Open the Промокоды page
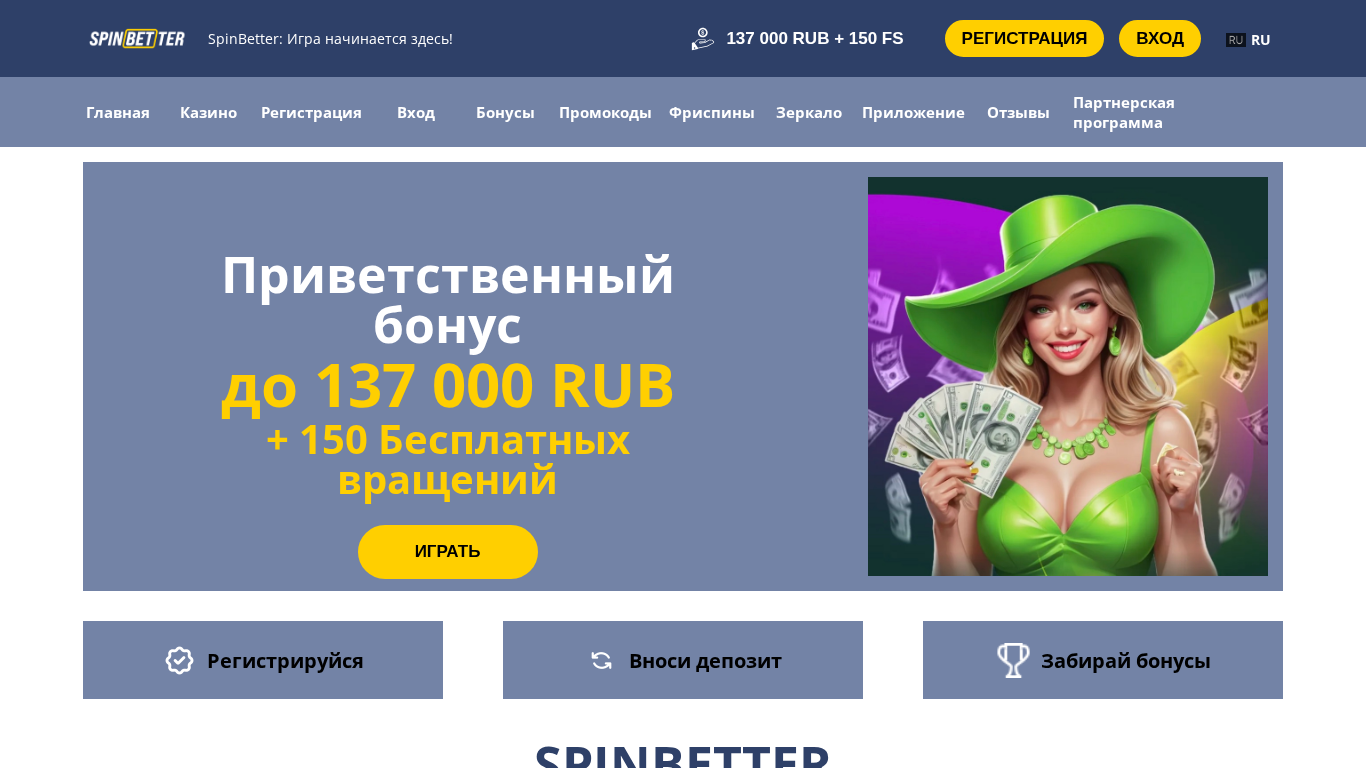This screenshot has height=768, width=1366. (605, 112)
